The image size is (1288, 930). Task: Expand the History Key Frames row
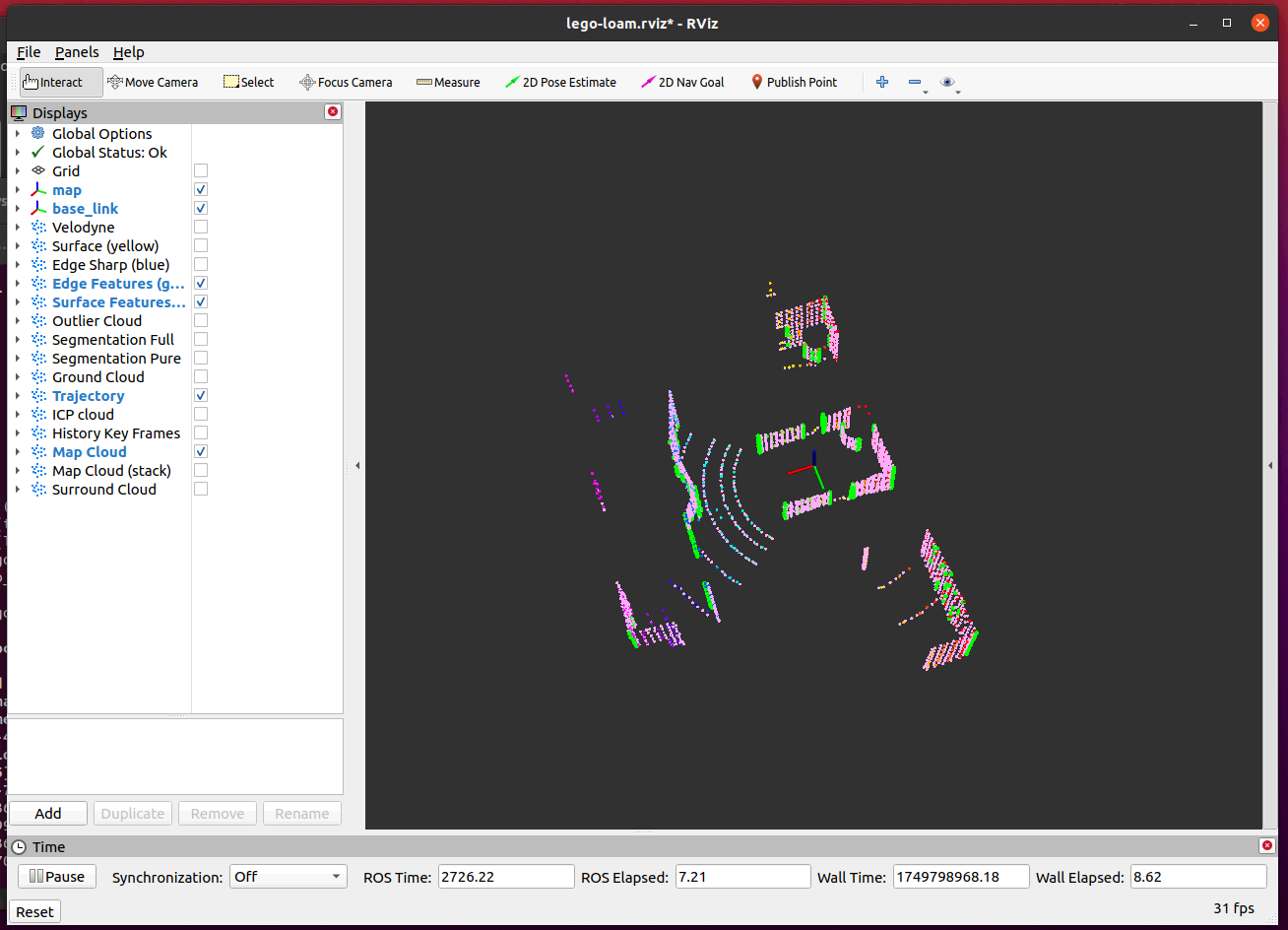(x=18, y=432)
